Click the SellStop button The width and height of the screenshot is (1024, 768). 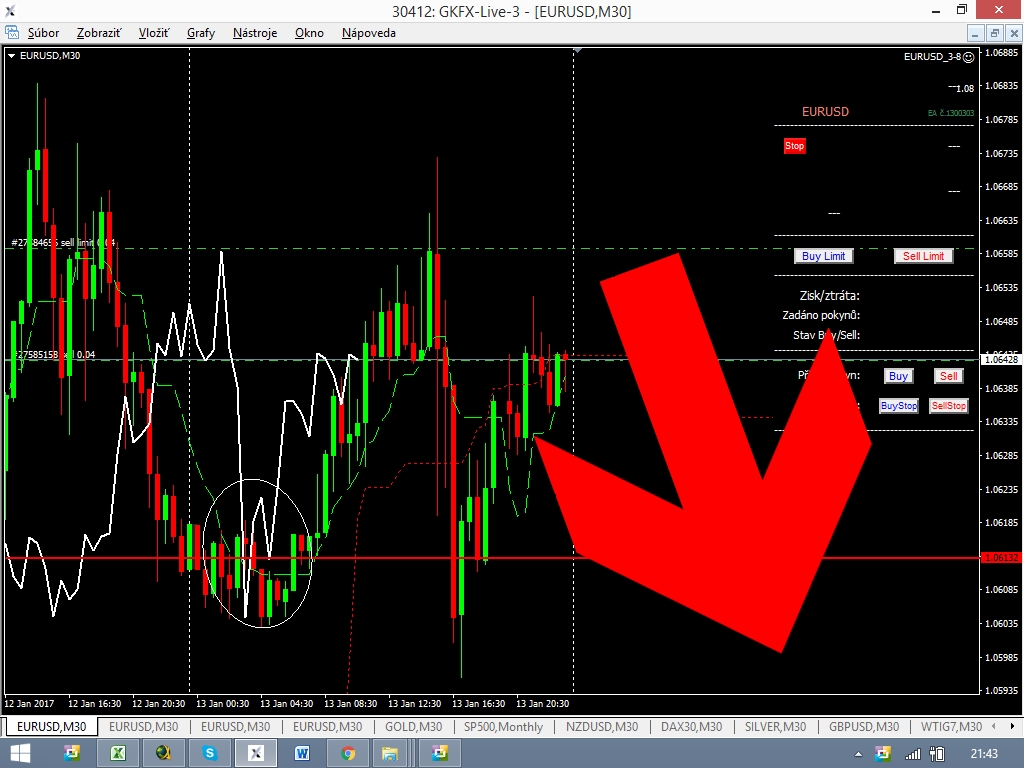(948, 406)
